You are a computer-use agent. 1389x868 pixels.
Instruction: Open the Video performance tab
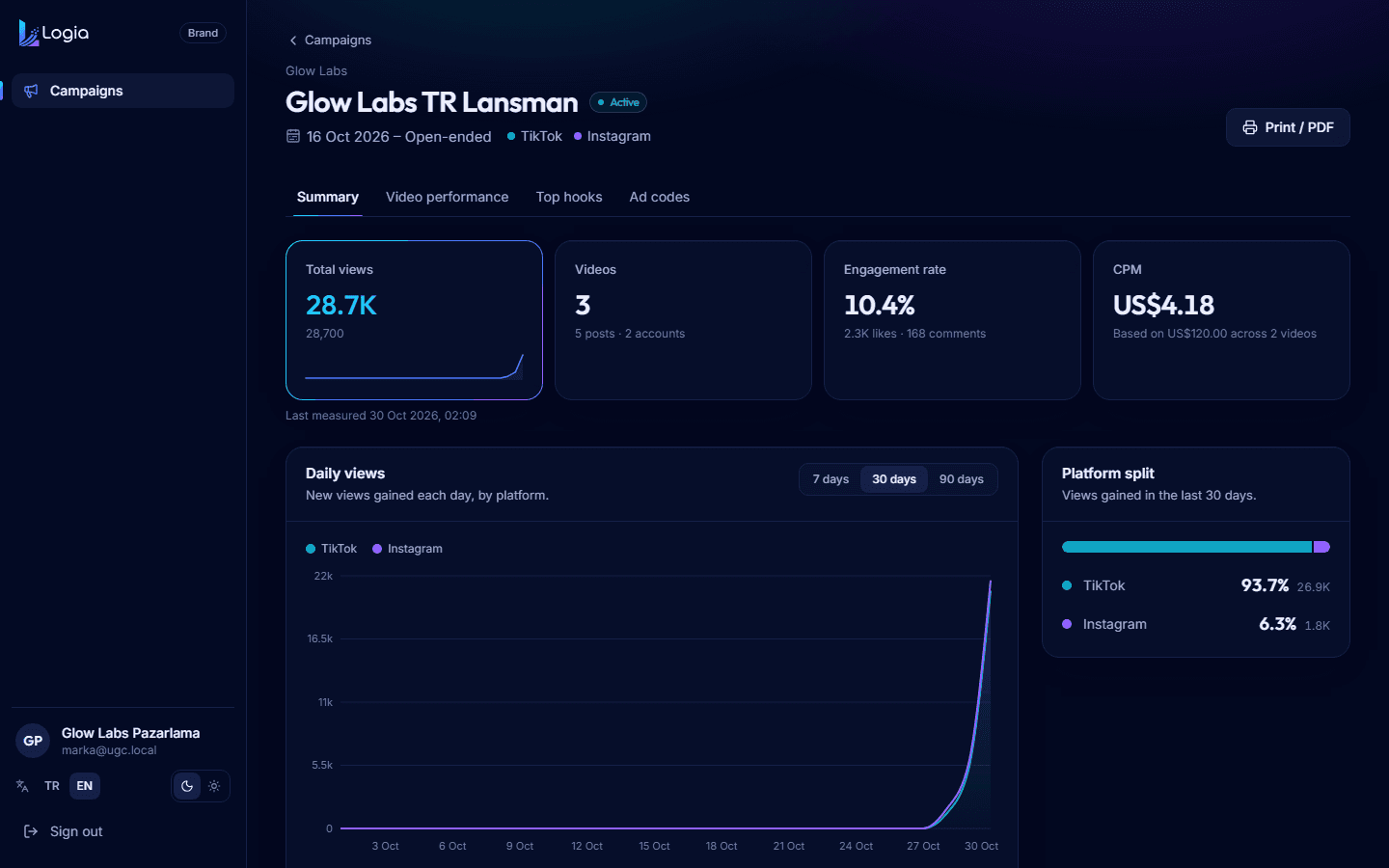pyautogui.click(x=448, y=197)
